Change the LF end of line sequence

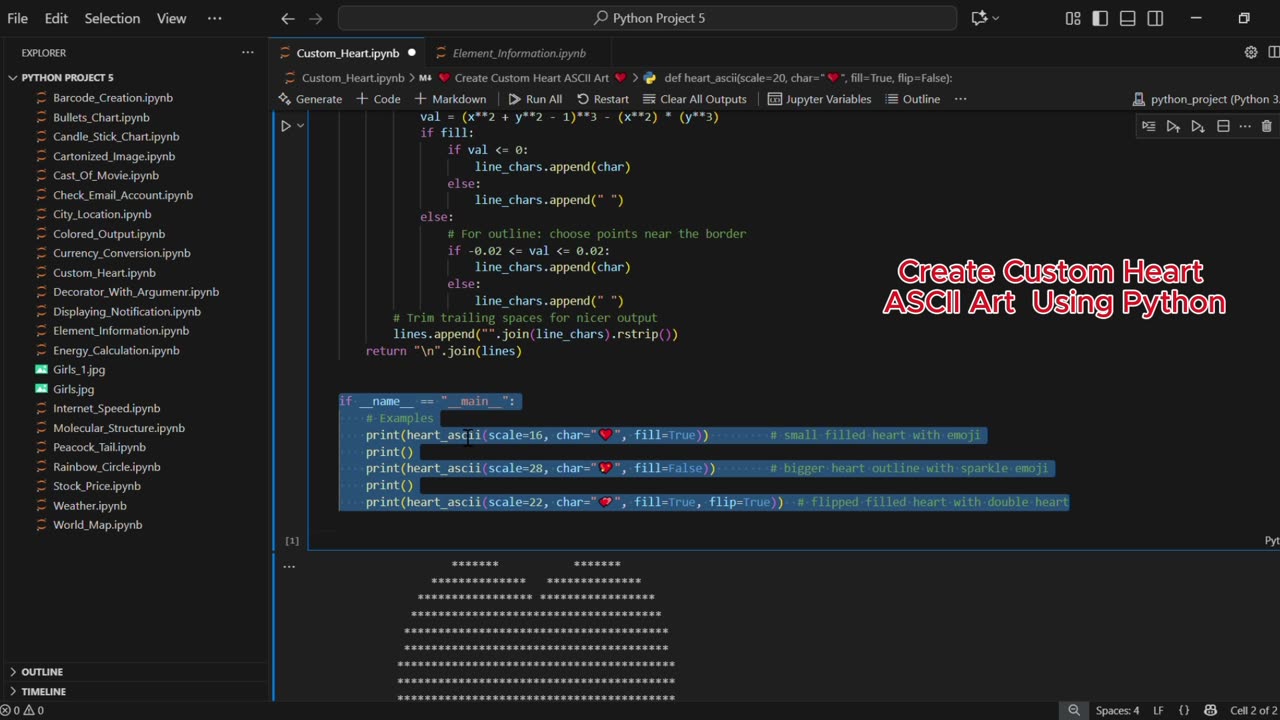[x=1158, y=710]
